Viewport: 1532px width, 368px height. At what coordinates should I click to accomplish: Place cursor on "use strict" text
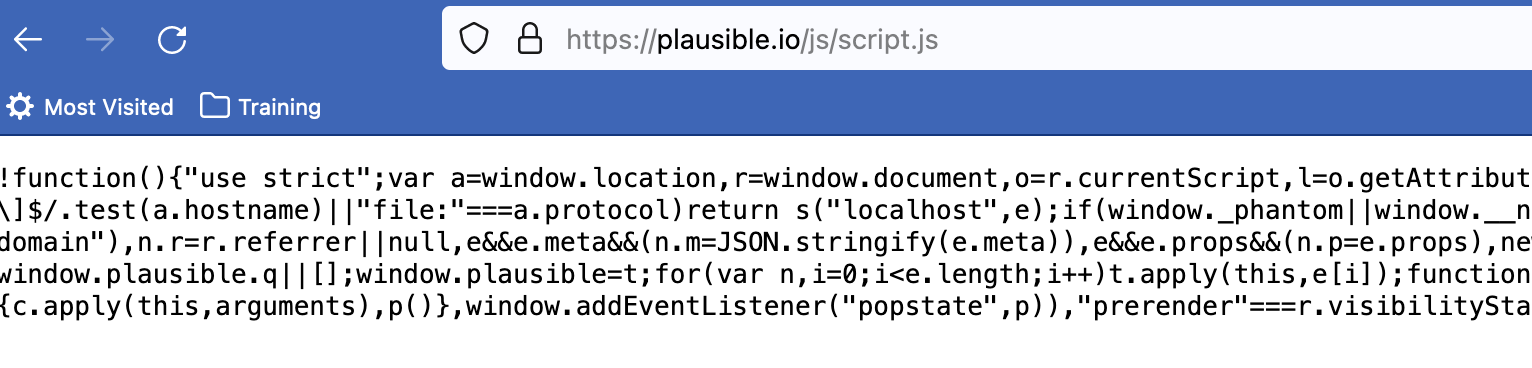pos(282,179)
